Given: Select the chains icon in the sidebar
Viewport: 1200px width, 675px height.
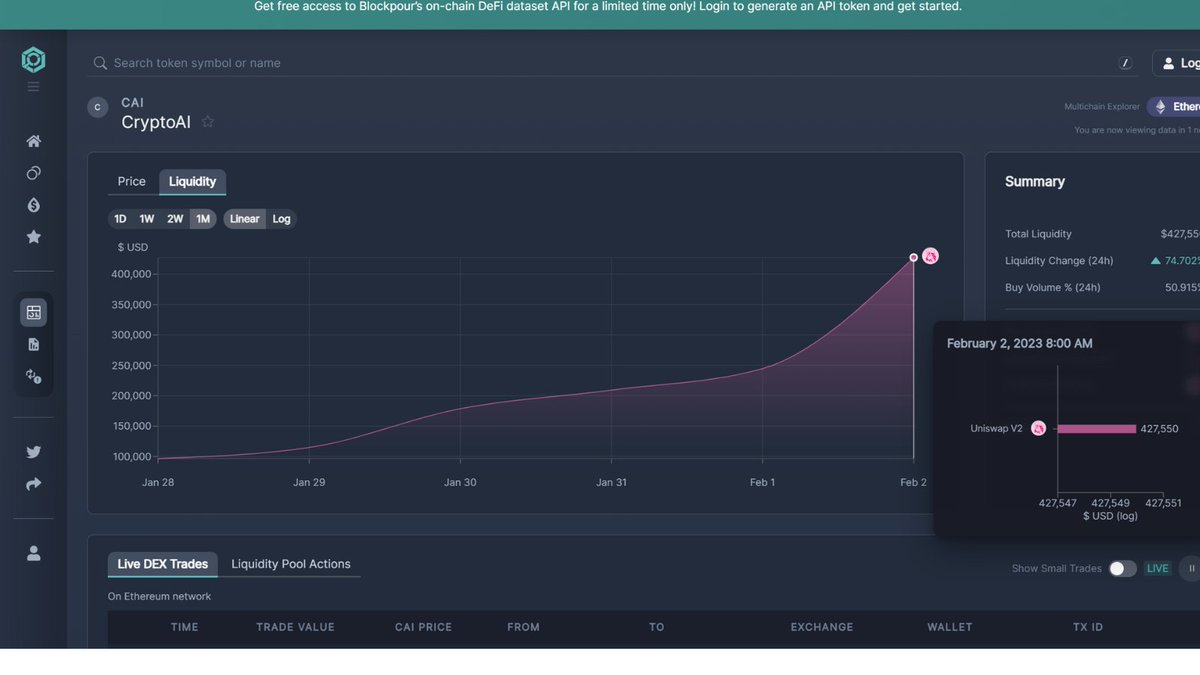Looking at the screenshot, I should tap(33, 172).
